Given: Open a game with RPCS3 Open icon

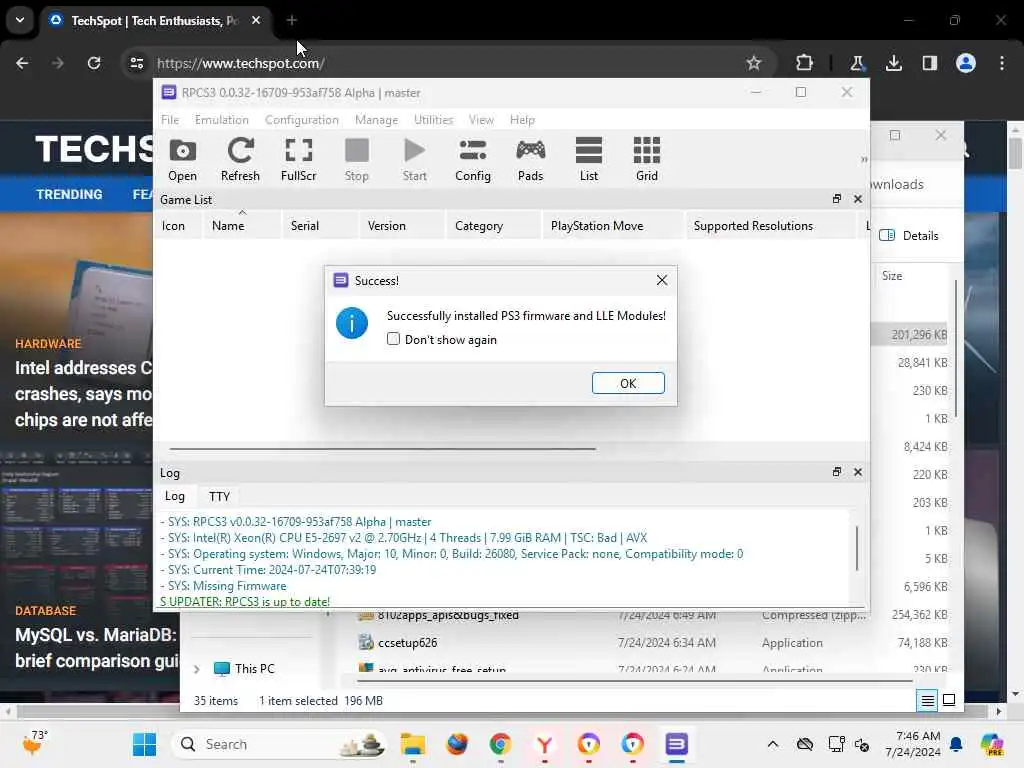Looking at the screenshot, I should pyautogui.click(x=182, y=159).
